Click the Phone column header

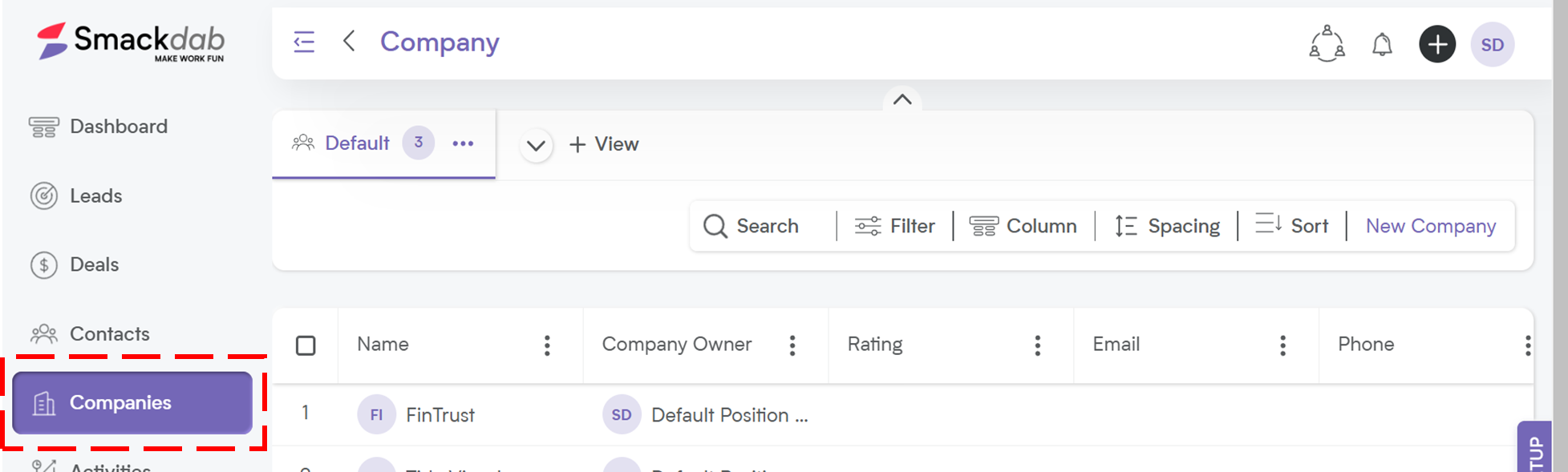(1366, 345)
